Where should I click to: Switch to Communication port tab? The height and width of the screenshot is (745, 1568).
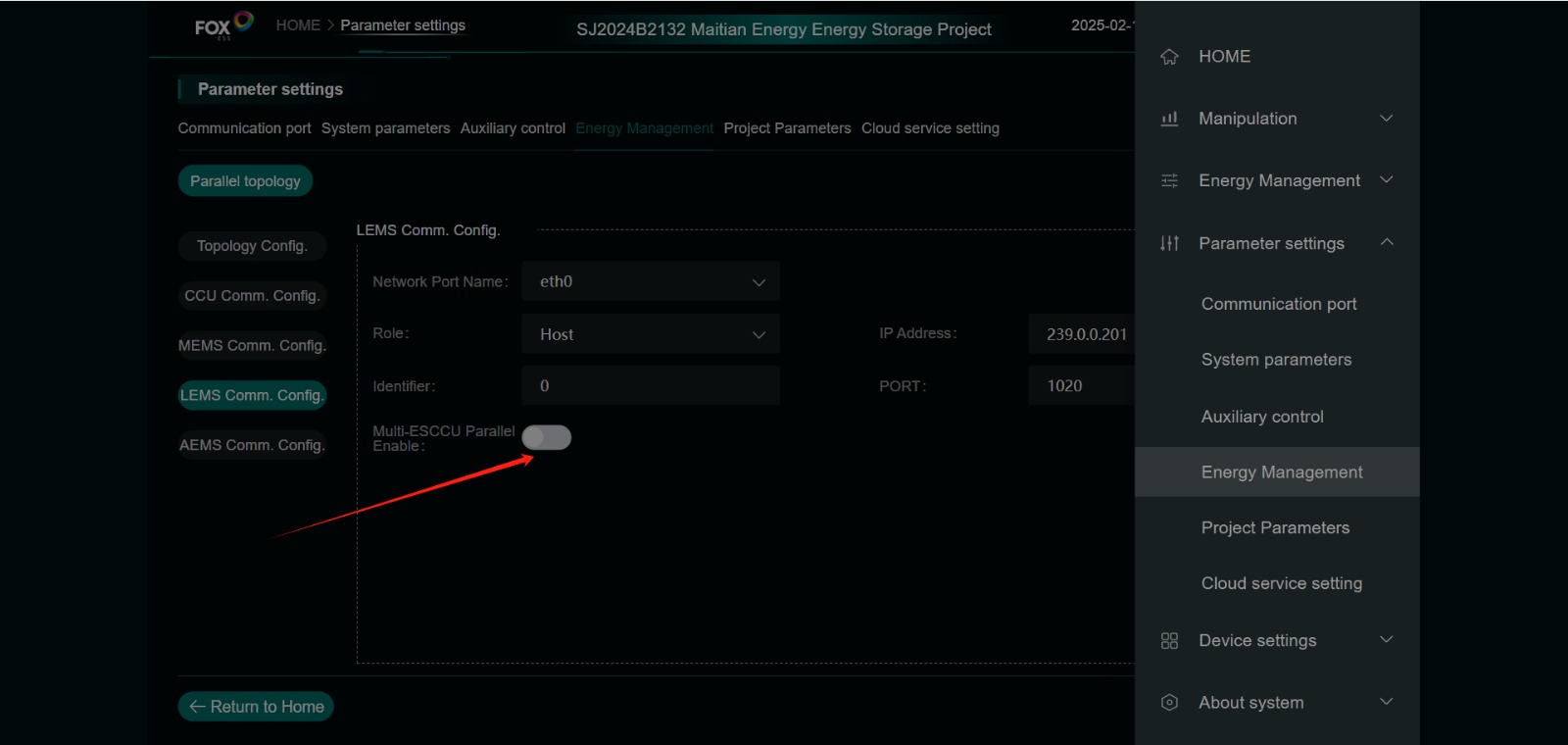click(244, 128)
